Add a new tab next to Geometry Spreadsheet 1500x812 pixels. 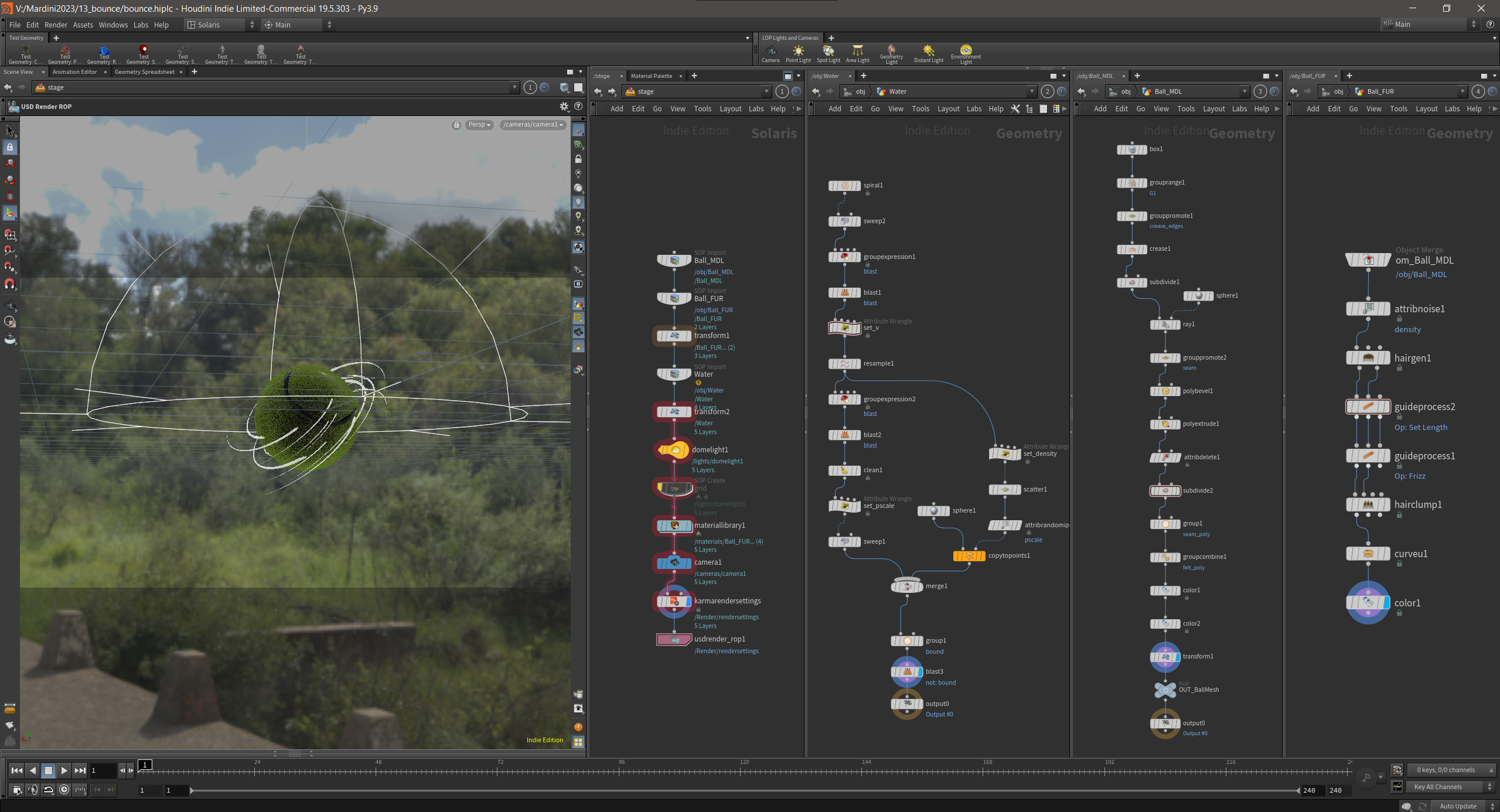point(195,72)
